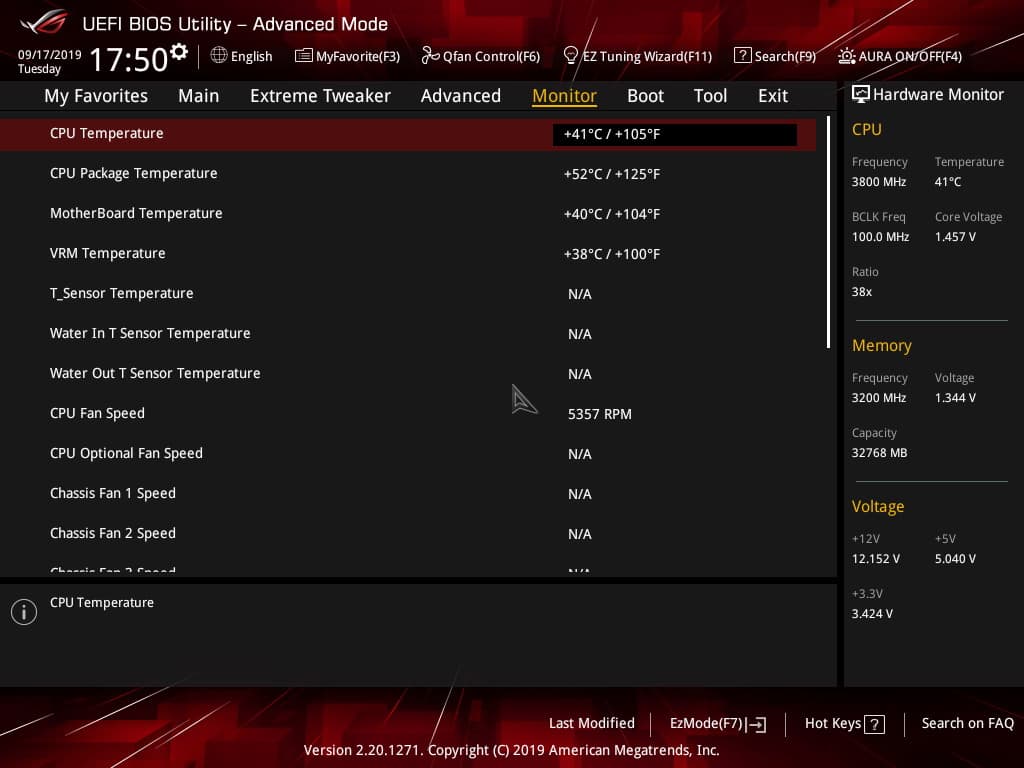Select the Monitor tab
The height and width of the screenshot is (768, 1024).
coord(564,96)
